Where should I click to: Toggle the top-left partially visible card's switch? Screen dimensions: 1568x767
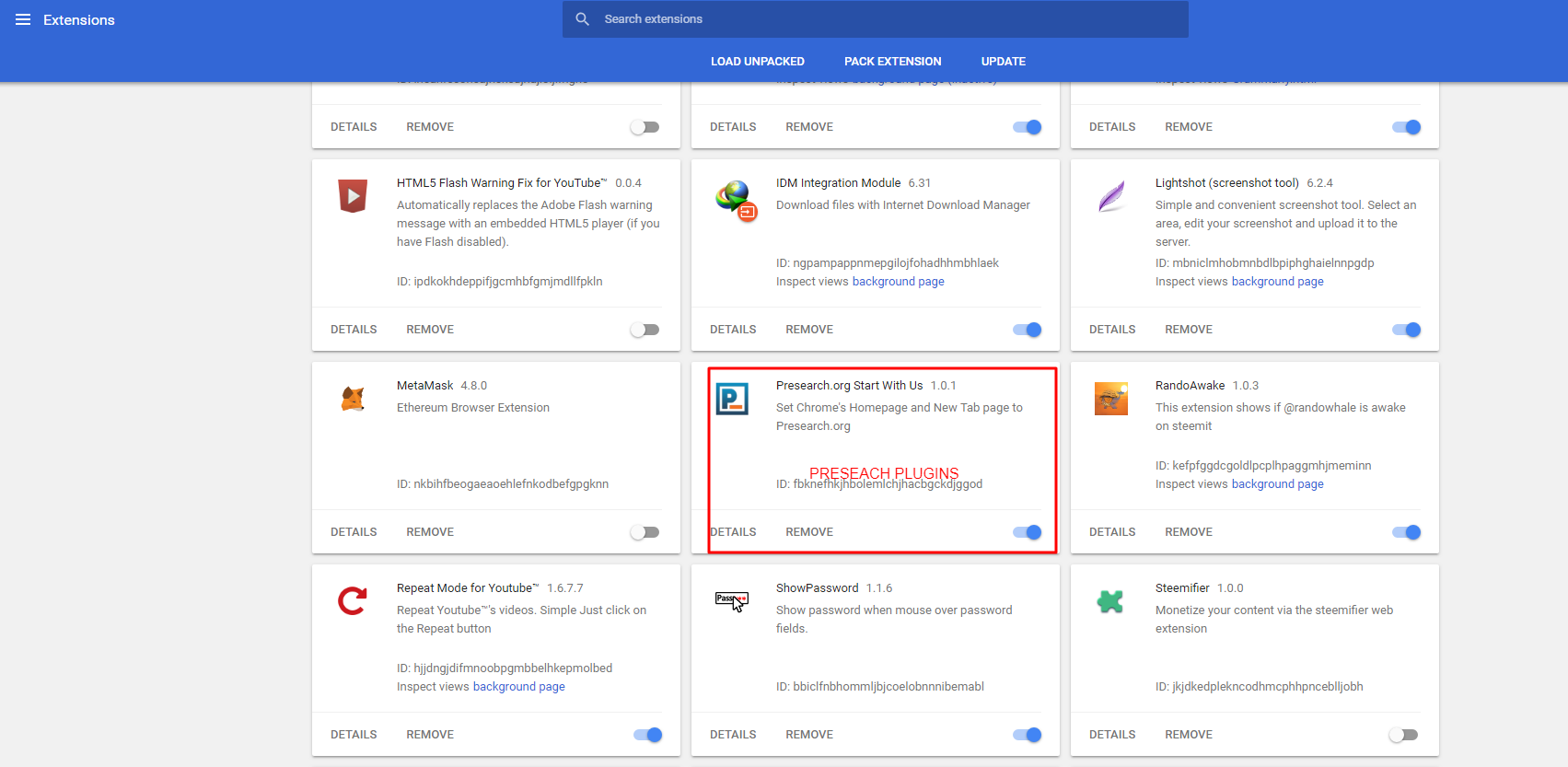(645, 127)
